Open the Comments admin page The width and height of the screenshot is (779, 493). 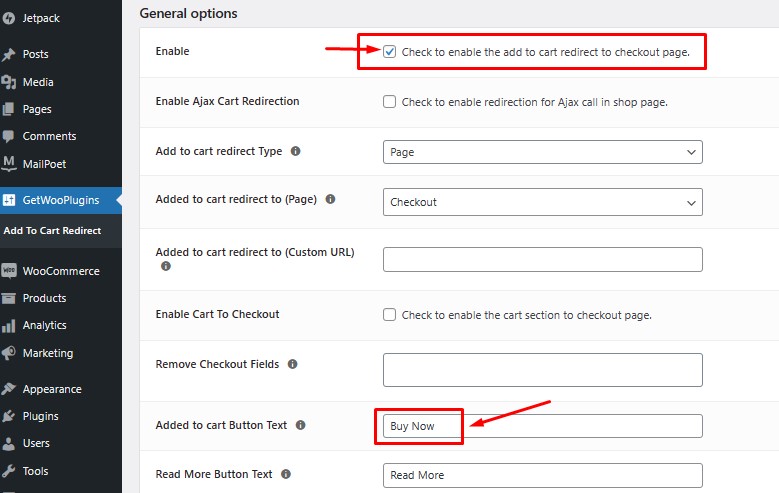point(49,136)
